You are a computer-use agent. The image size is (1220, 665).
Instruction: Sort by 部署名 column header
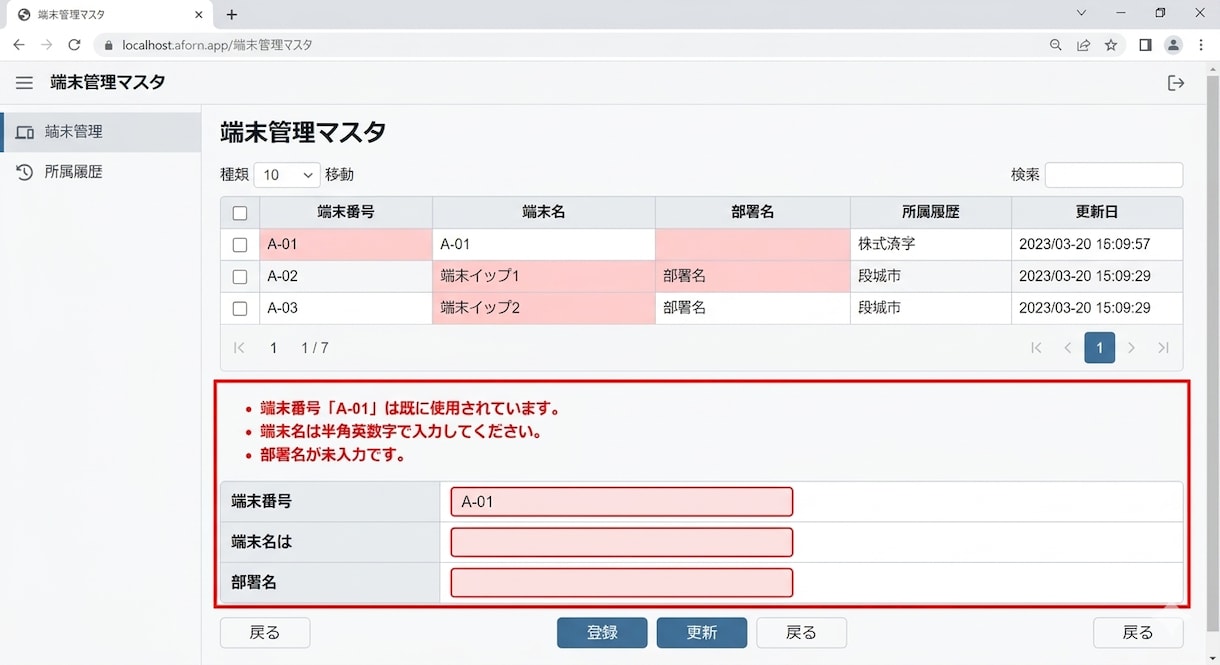tap(753, 212)
